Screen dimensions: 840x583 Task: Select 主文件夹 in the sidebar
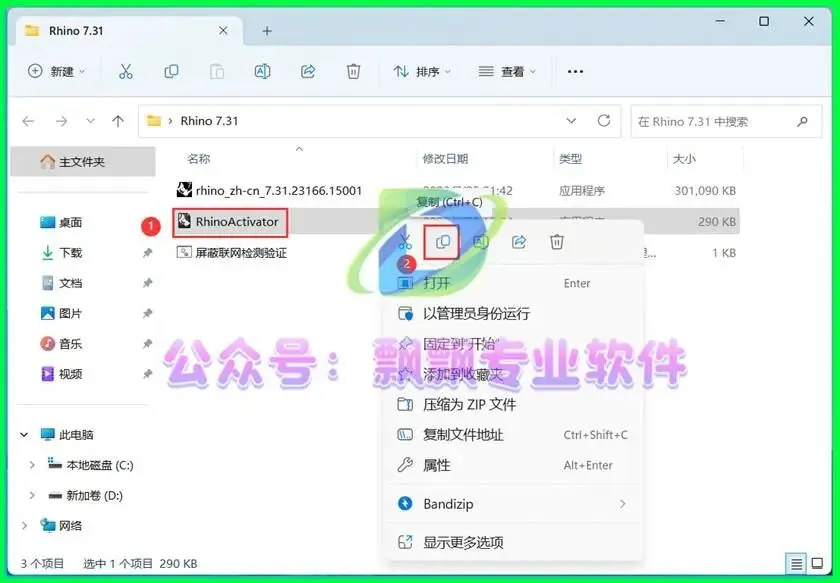pyautogui.click(x=83, y=162)
